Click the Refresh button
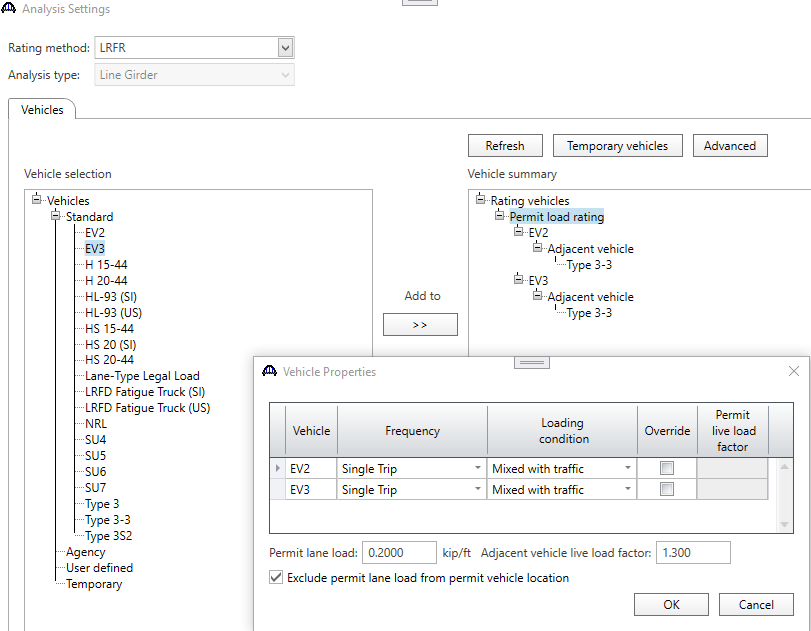Screen dimensions: 811x631 coord(505,146)
